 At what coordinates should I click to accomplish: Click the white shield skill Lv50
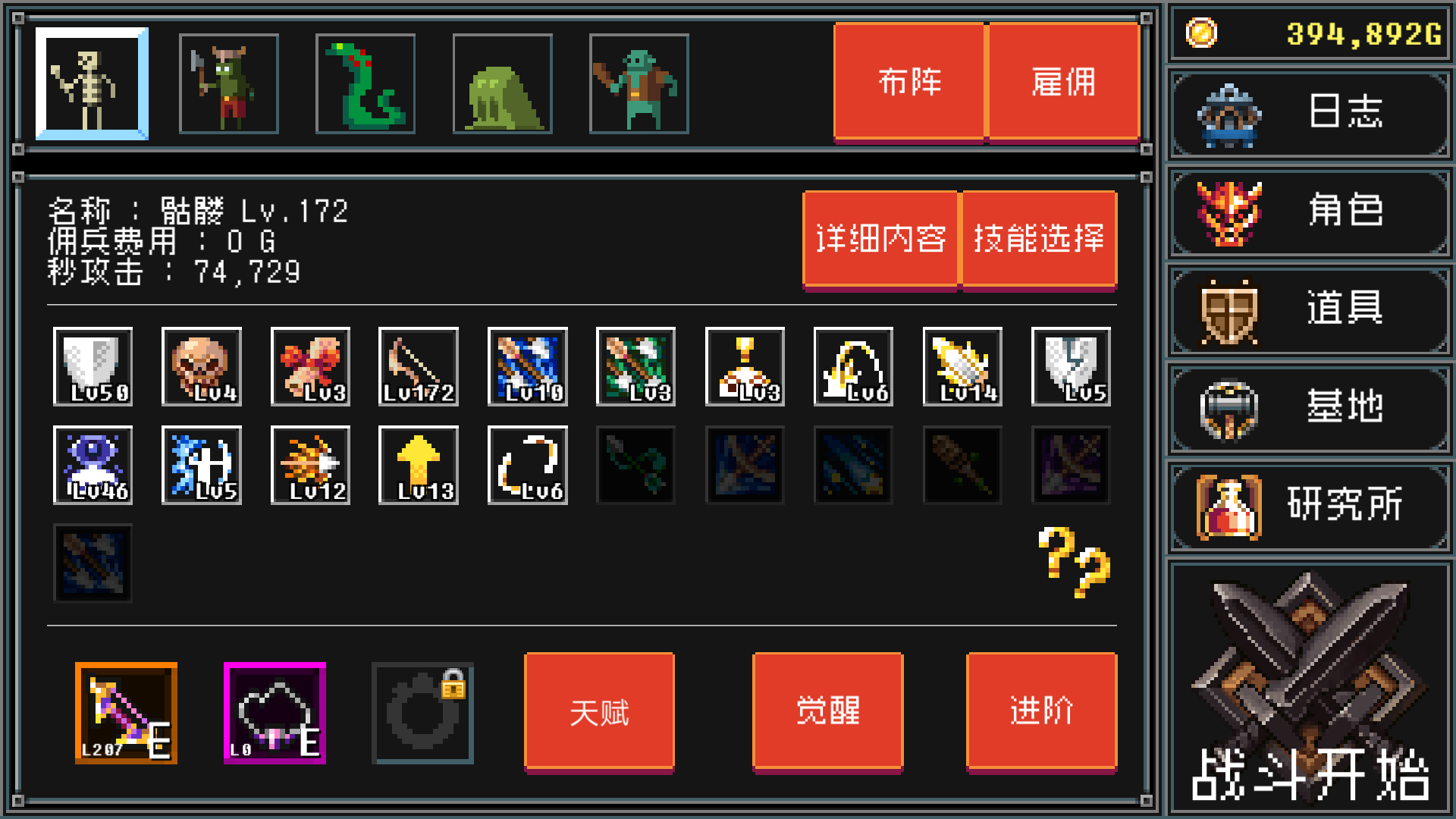tap(93, 367)
